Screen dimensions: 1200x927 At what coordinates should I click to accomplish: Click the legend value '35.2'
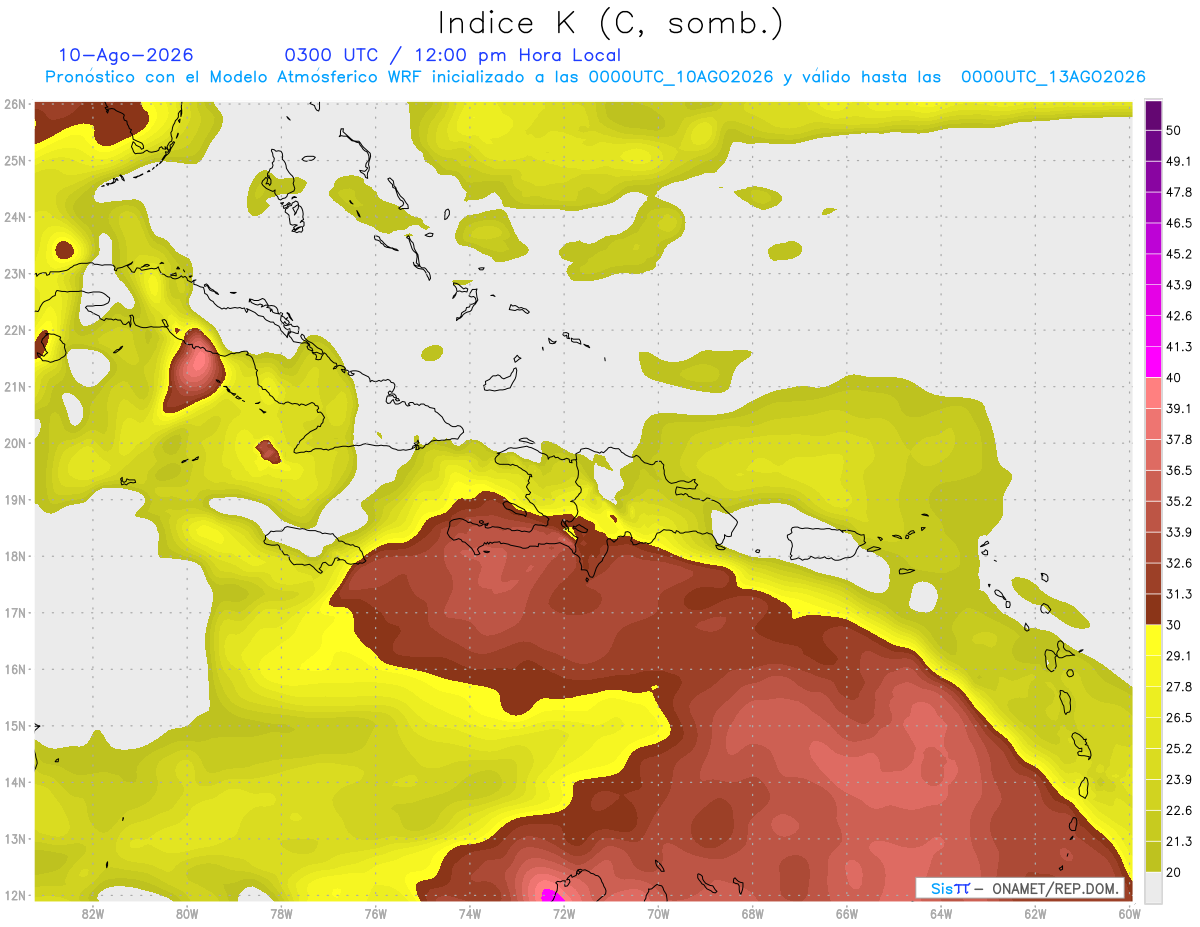coord(1179,502)
